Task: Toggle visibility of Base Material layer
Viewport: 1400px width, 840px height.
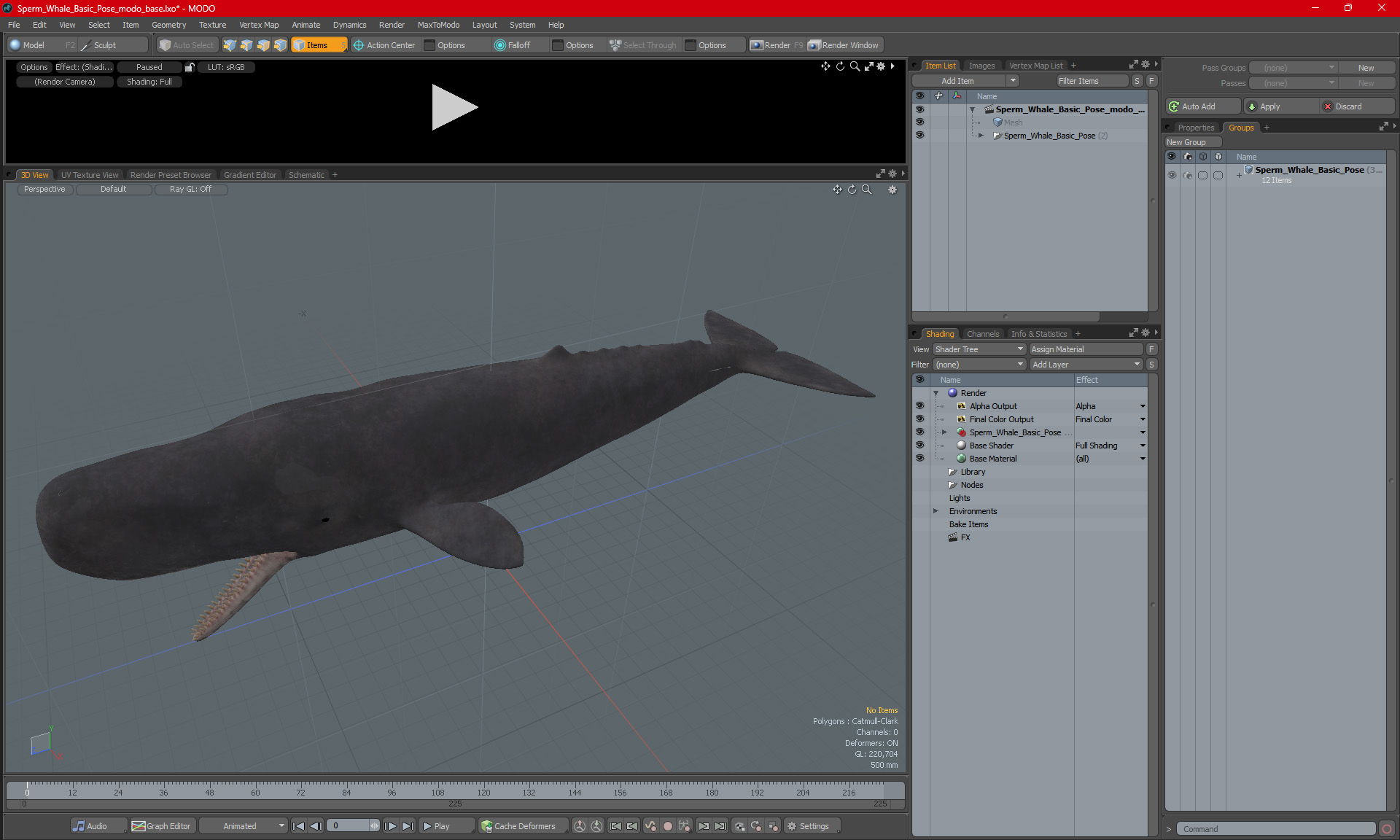Action: 919,459
